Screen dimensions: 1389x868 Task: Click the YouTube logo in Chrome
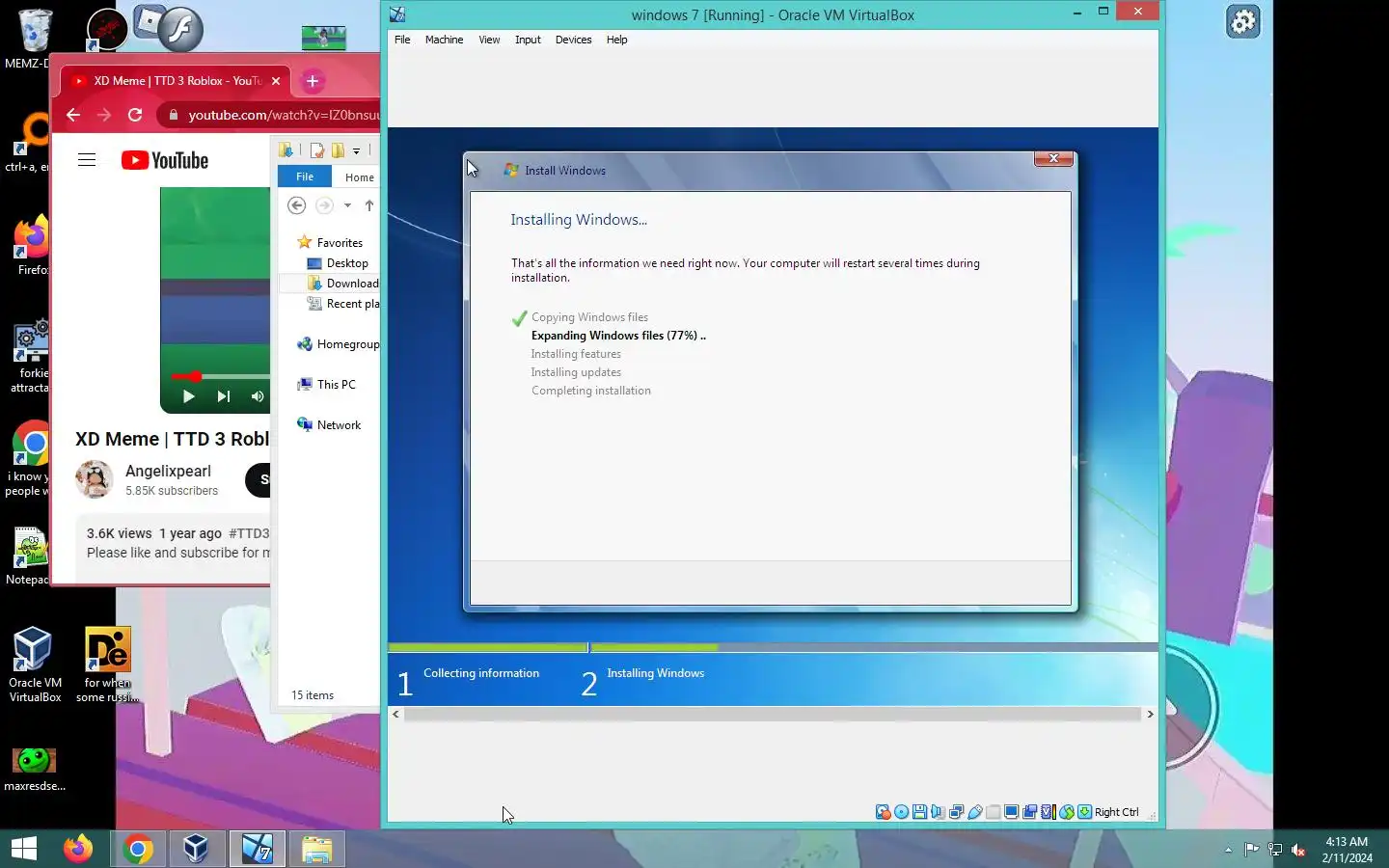(165, 160)
